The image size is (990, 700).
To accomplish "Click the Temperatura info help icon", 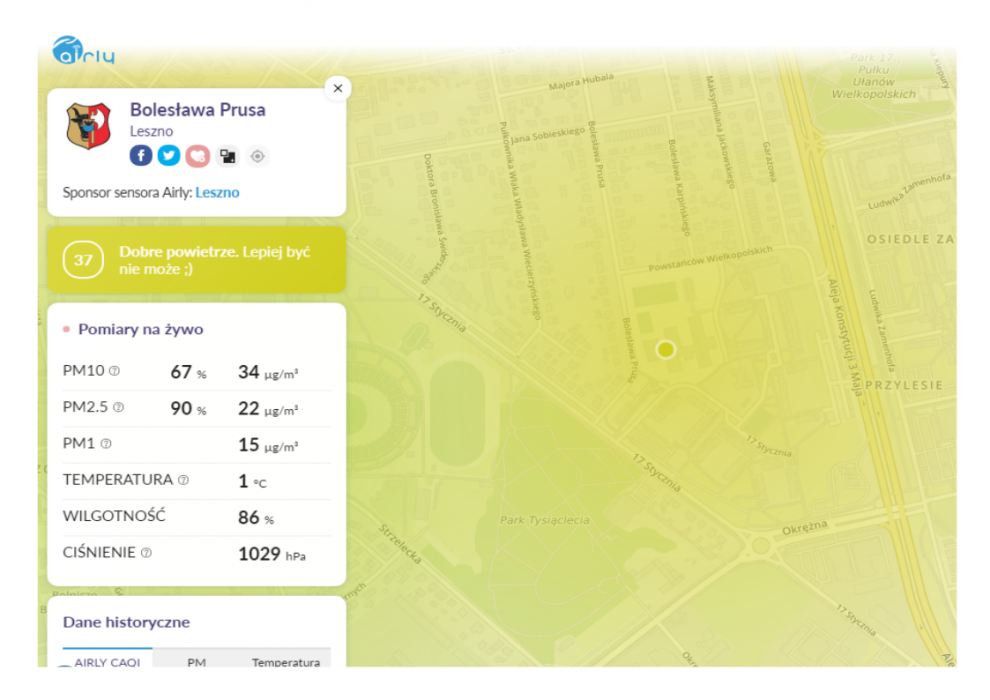I will tap(183, 480).
